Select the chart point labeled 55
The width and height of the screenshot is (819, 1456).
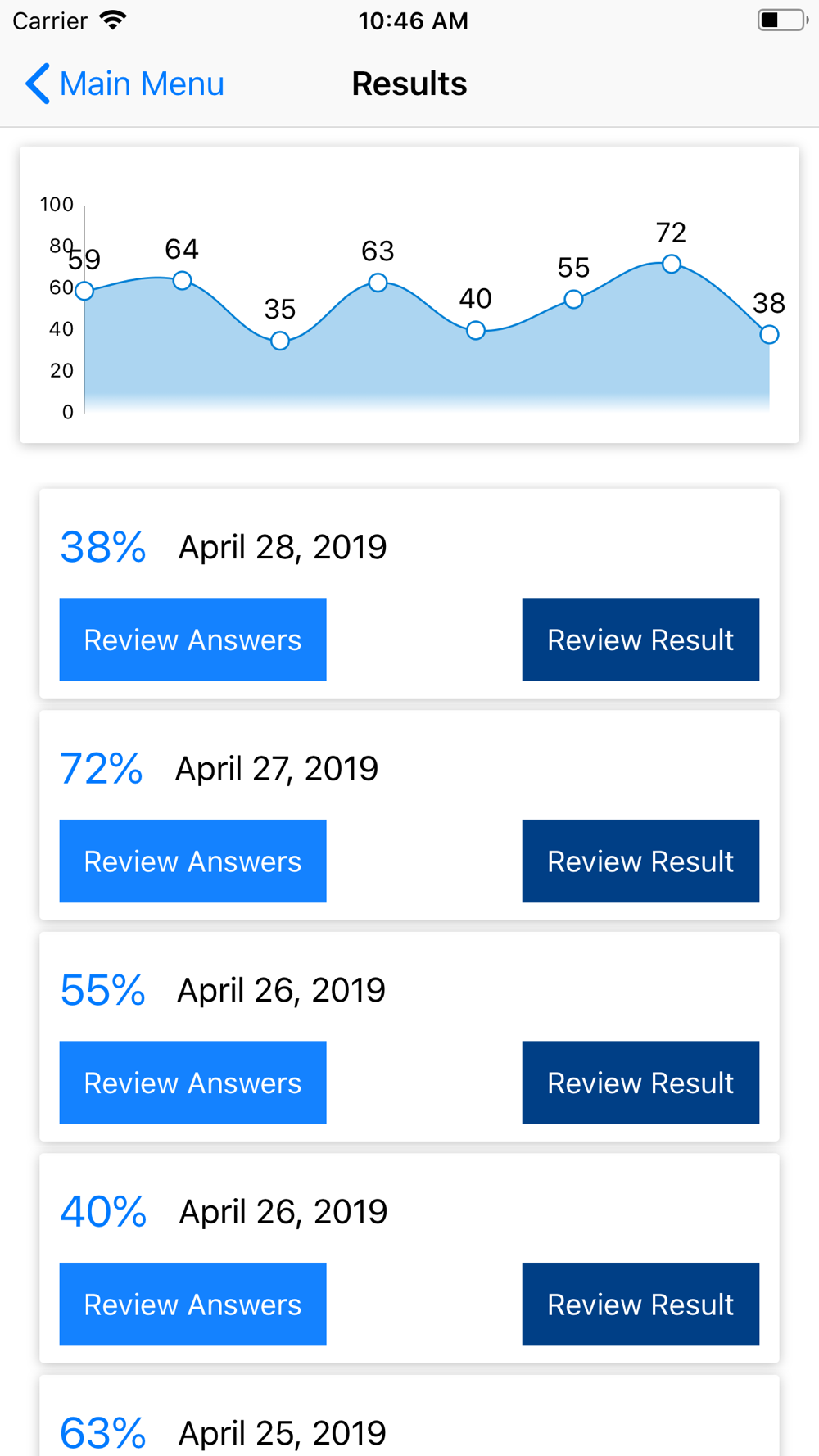click(x=573, y=299)
